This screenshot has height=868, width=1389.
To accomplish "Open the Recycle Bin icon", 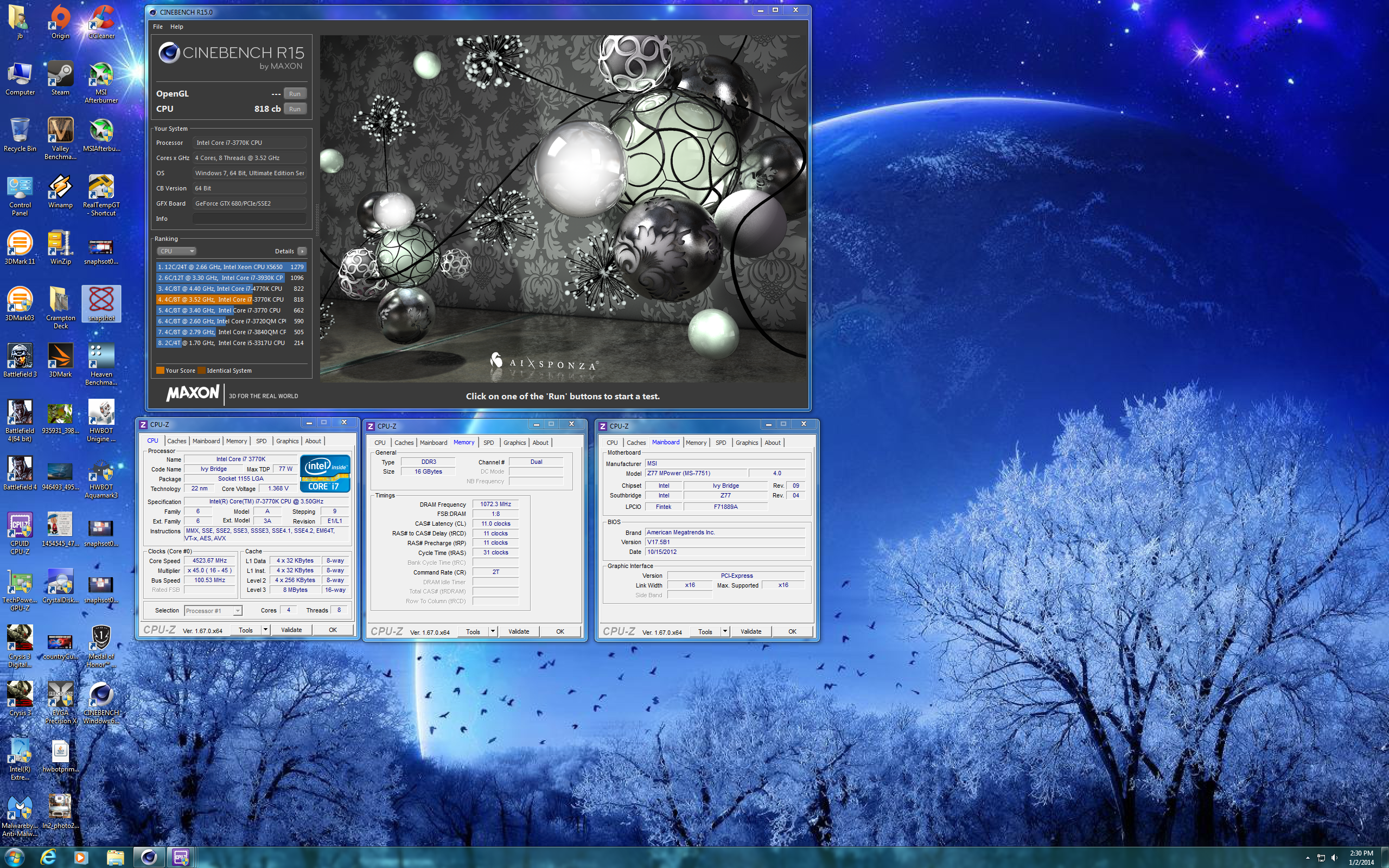I will [x=20, y=135].
